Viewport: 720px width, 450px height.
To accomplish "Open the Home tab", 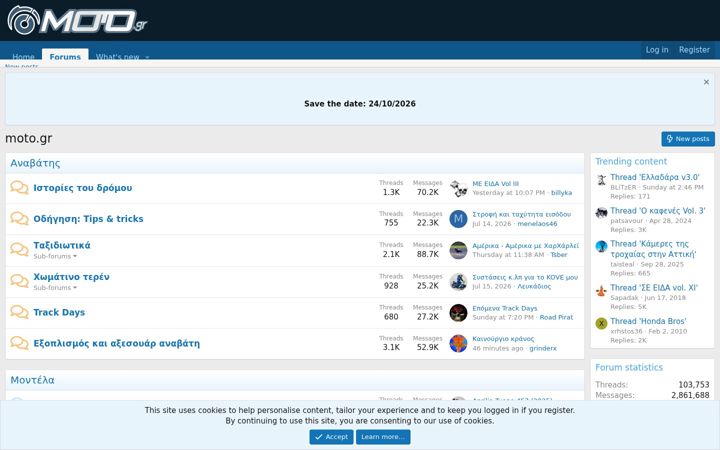I will click(x=23, y=56).
